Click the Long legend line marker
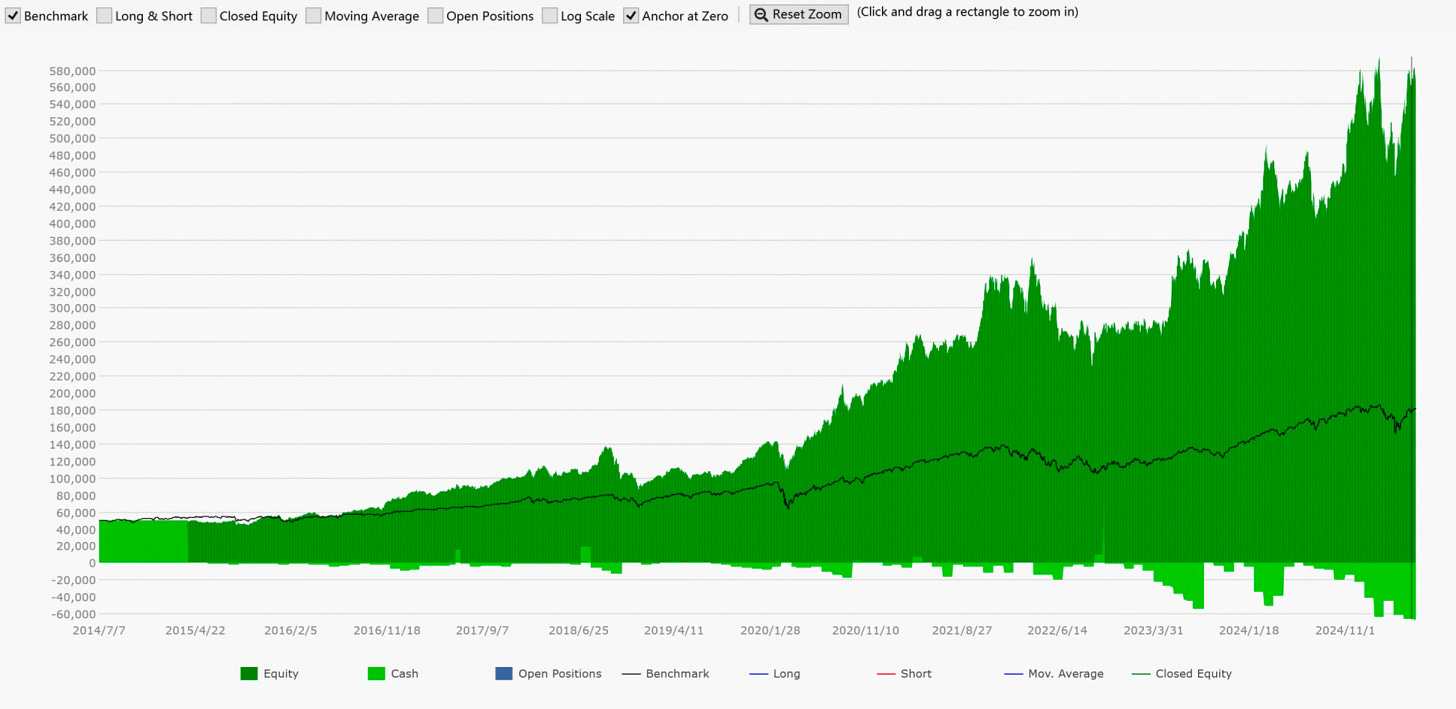Image resolution: width=1456 pixels, height=709 pixels. coord(759,674)
